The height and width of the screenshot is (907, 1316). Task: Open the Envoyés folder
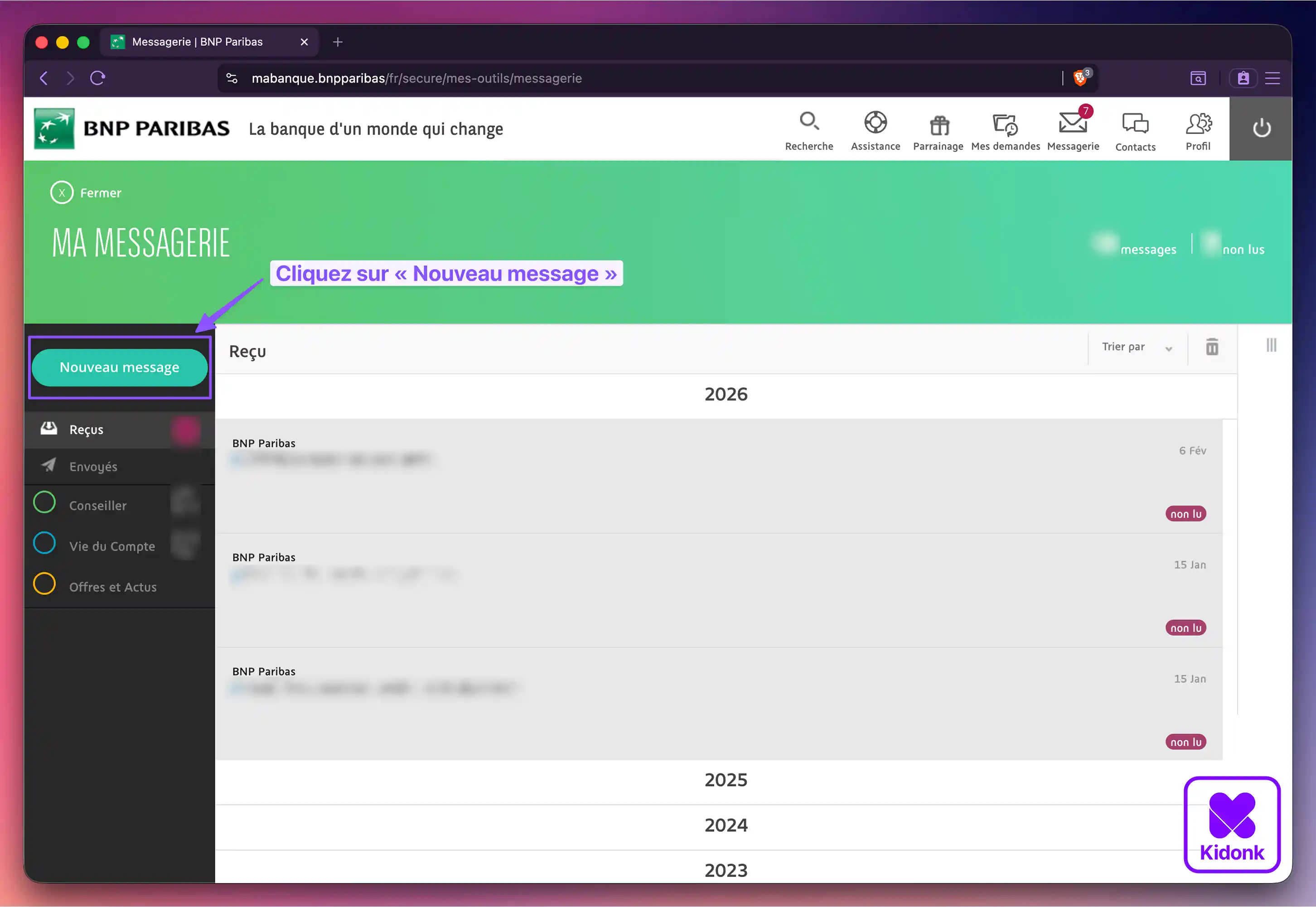click(119, 467)
